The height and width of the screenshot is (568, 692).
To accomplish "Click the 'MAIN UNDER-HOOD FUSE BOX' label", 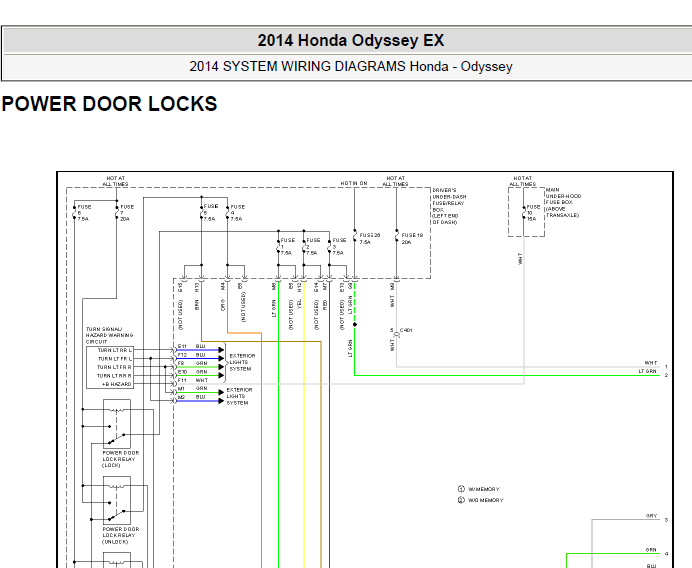I will 563,203.
